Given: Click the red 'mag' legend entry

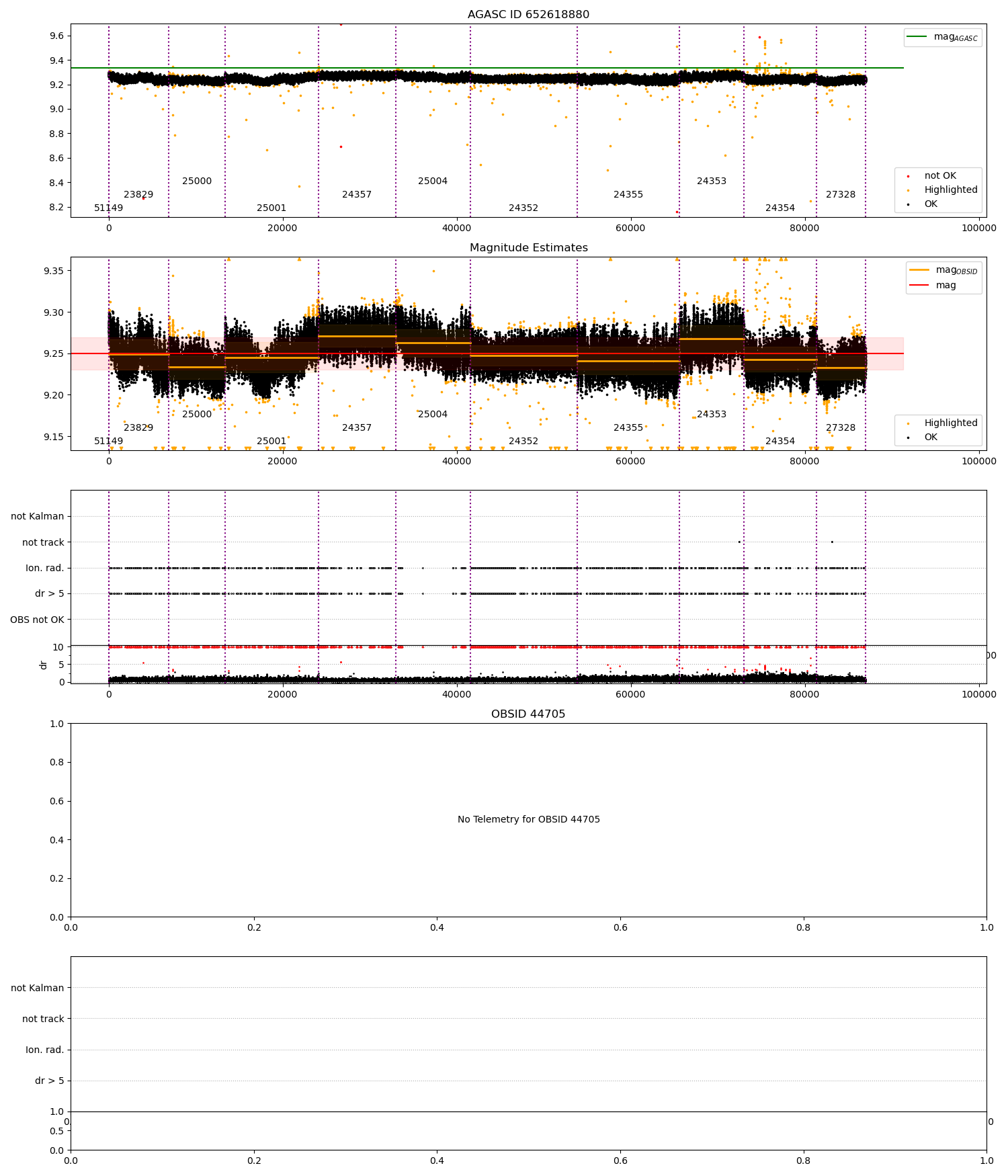Looking at the screenshot, I should click(933, 286).
